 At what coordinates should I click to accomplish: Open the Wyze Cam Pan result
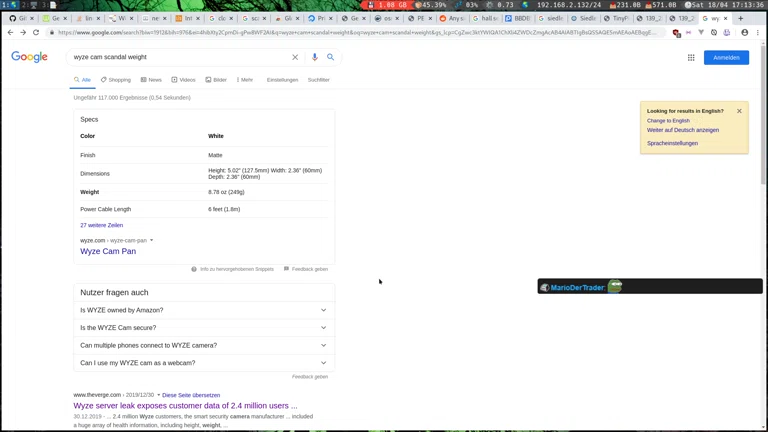pyautogui.click(x=108, y=251)
